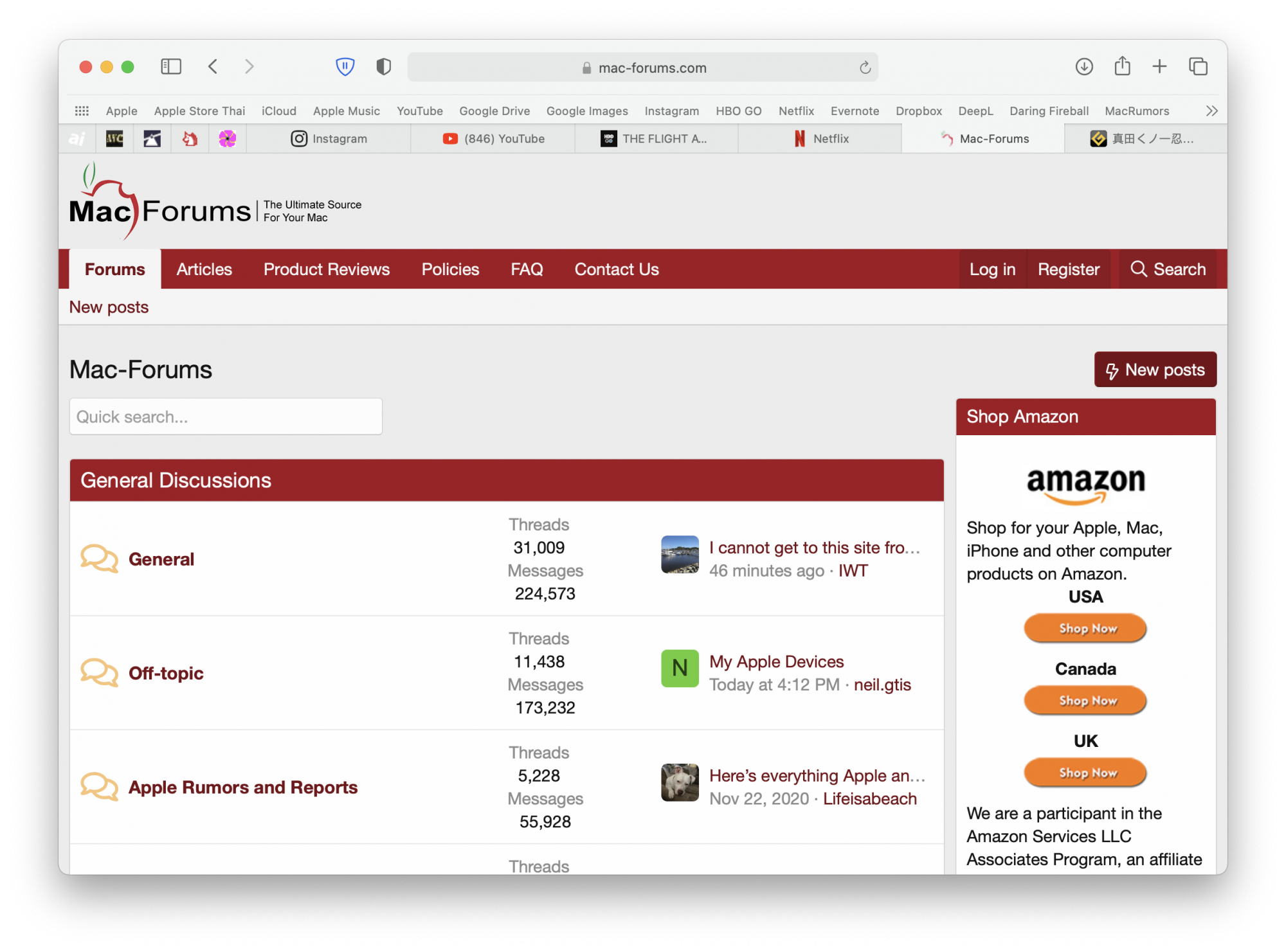Open the pinned red fox tab
The height and width of the screenshot is (952, 1286).
190,139
